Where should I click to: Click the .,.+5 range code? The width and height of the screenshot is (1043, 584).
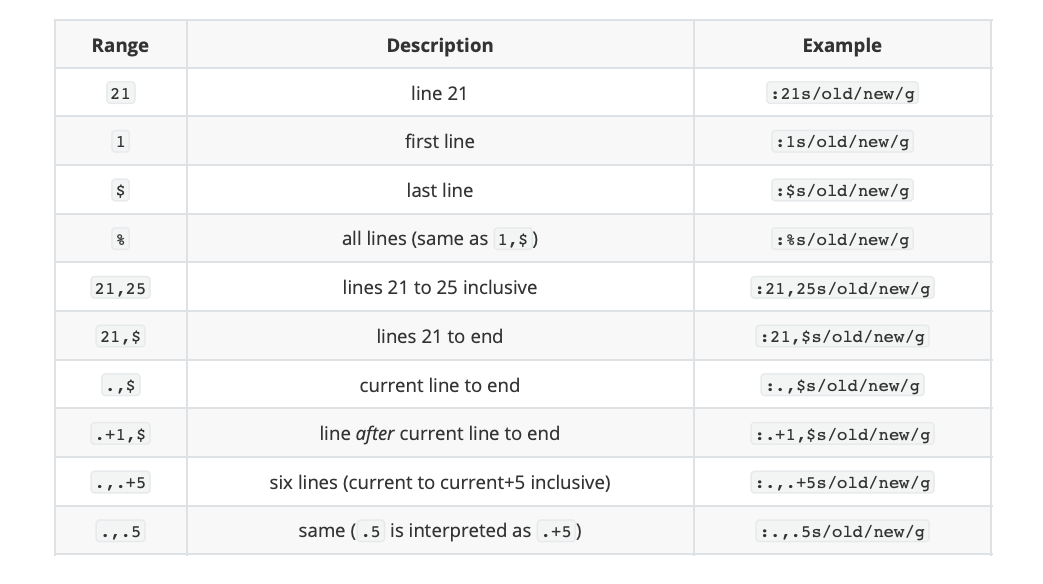[x=120, y=483]
